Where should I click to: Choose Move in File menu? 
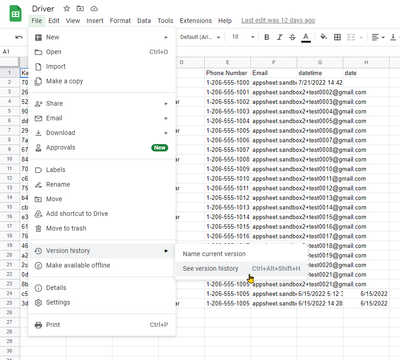click(102, 199)
